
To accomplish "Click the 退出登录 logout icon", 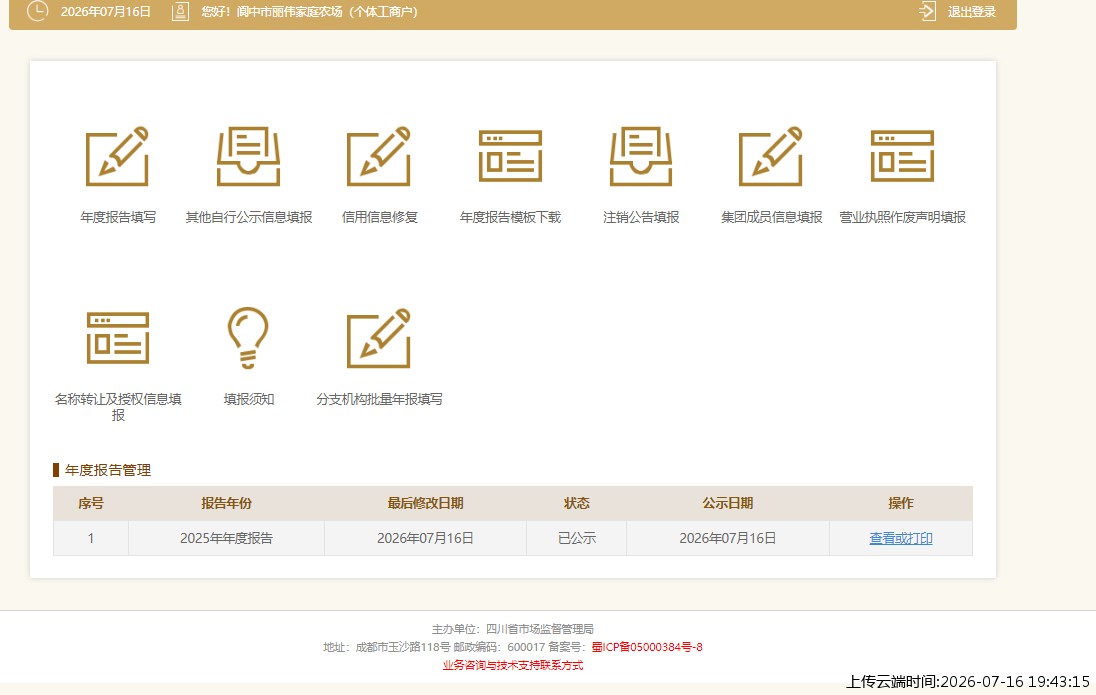I will click(928, 11).
